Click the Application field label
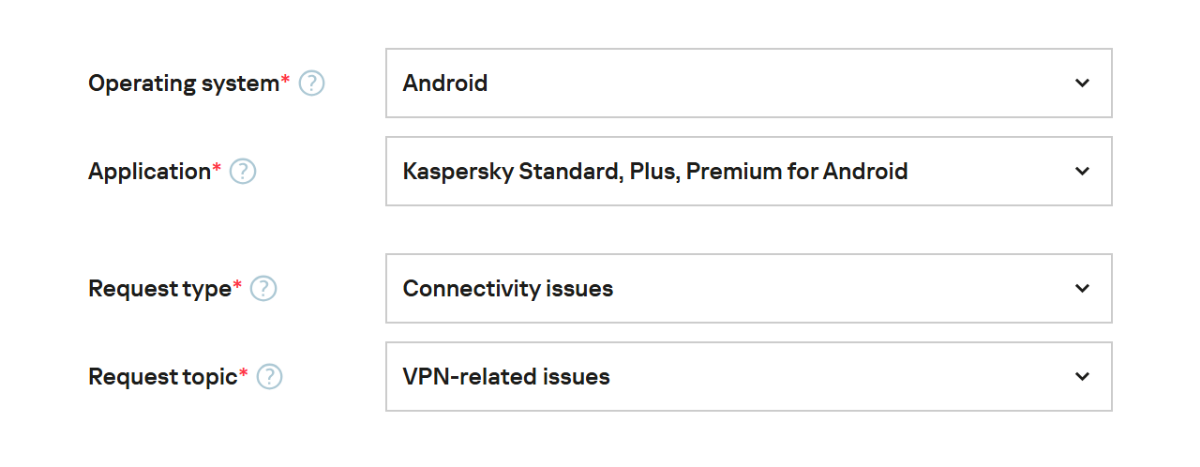The width and height of the screenshot is (1200, 467). click(149, 172)
